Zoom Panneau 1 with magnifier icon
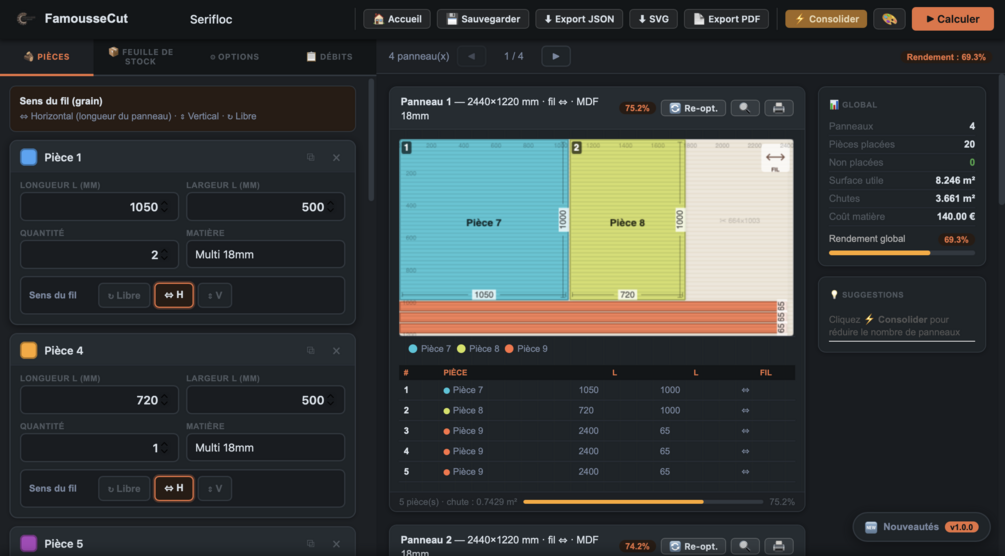The width and height of the screenshot is (1005, 556). coord(745,108)
